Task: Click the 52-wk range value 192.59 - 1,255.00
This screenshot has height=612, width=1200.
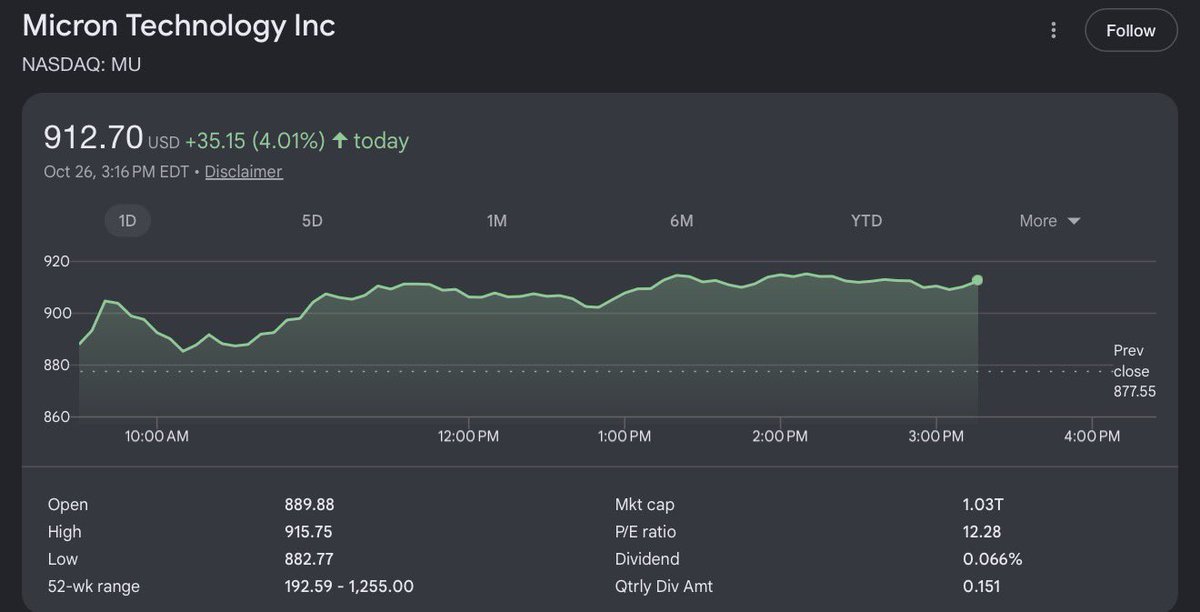Action: [349, 586]
